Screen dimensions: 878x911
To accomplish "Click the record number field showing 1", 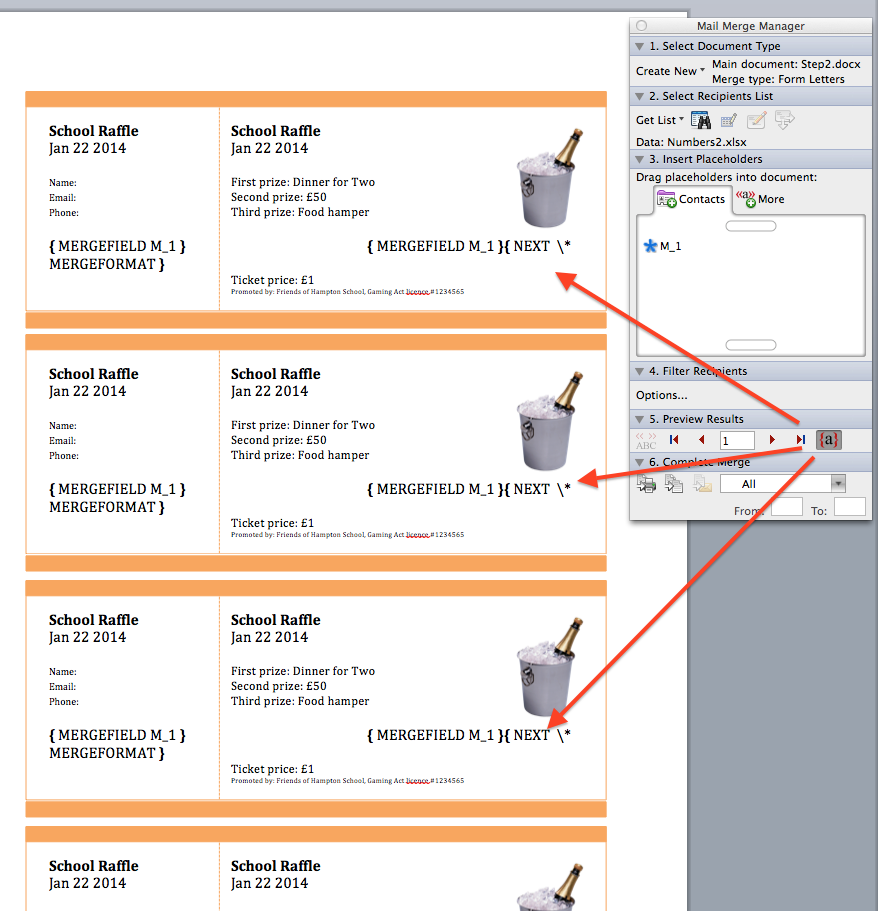I will 737,440.
